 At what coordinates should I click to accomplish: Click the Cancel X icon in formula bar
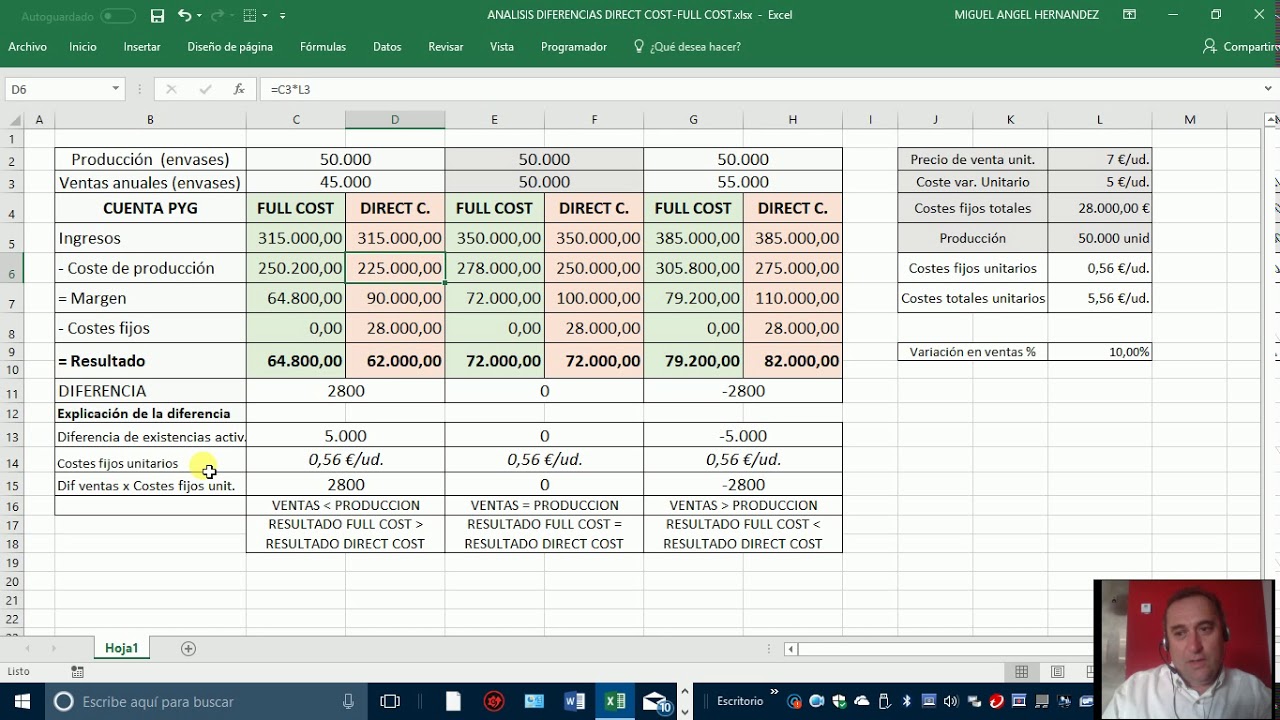point(171,89)
